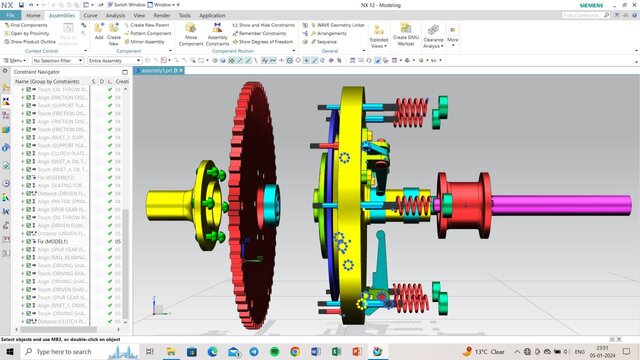
Task: Click Show and Hide Constraints
Action: click(x=263, y=25)
